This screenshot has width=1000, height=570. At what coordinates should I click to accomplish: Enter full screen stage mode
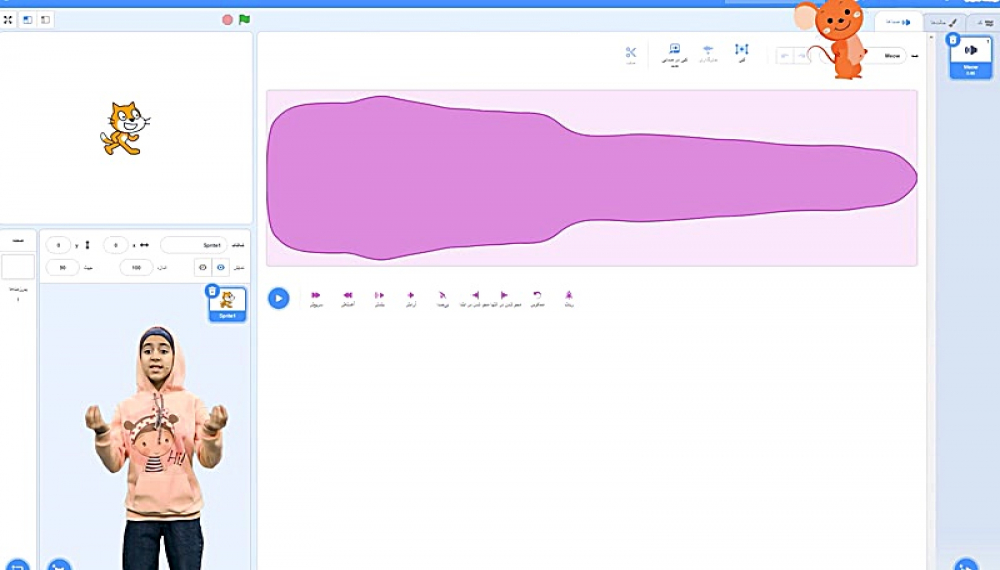pyautogui.click(x=8, y=19)
